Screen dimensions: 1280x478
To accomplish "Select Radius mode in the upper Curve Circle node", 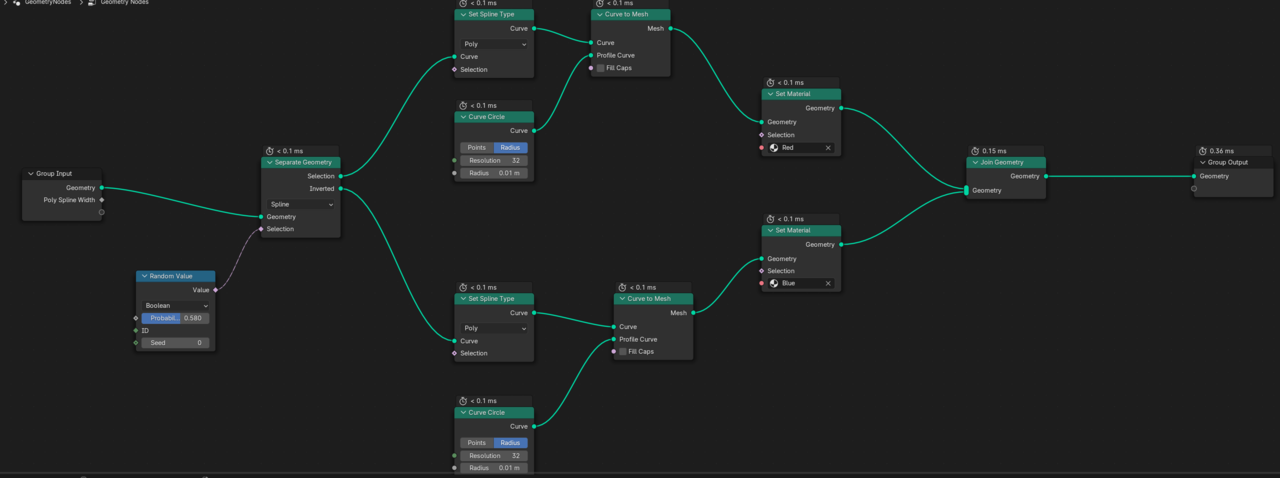I will [510, 147].
